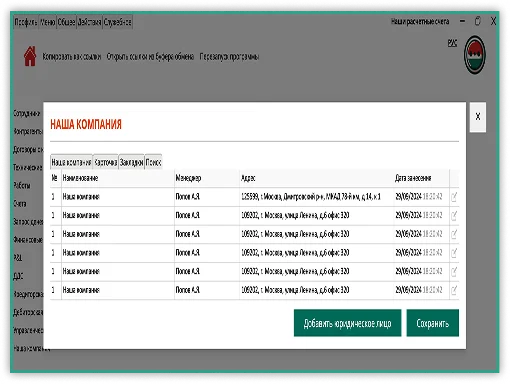Open the Общее menu
510x384 pixels.
(66, 22)
